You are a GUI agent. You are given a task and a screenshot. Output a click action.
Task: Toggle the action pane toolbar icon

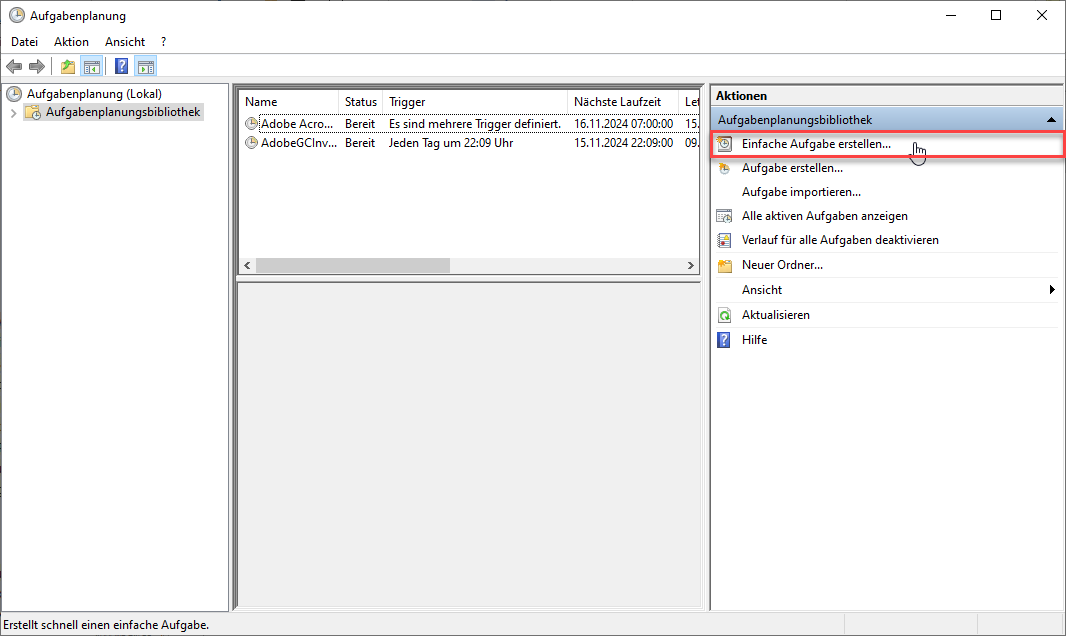(146, 67)
